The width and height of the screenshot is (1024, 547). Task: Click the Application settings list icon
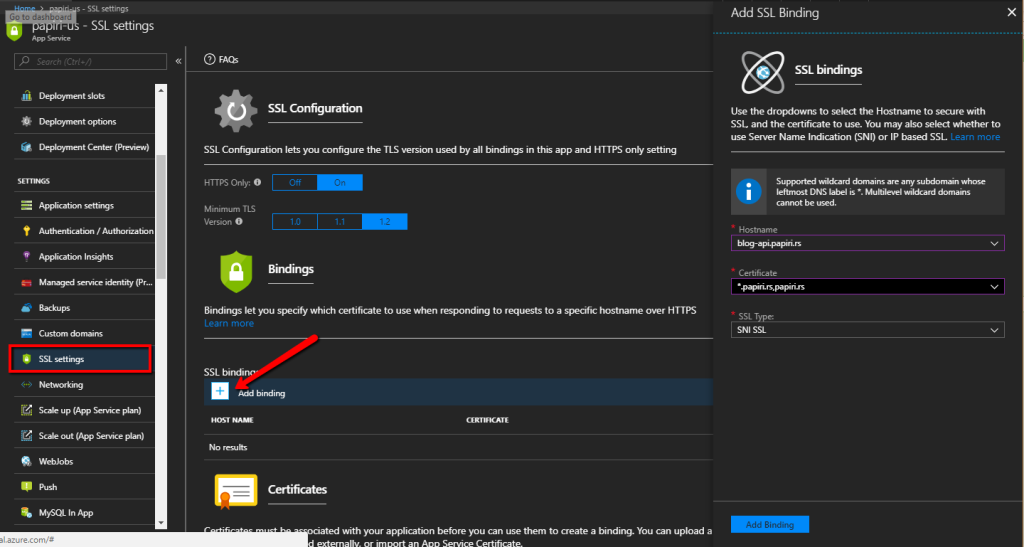click(26, 206)
